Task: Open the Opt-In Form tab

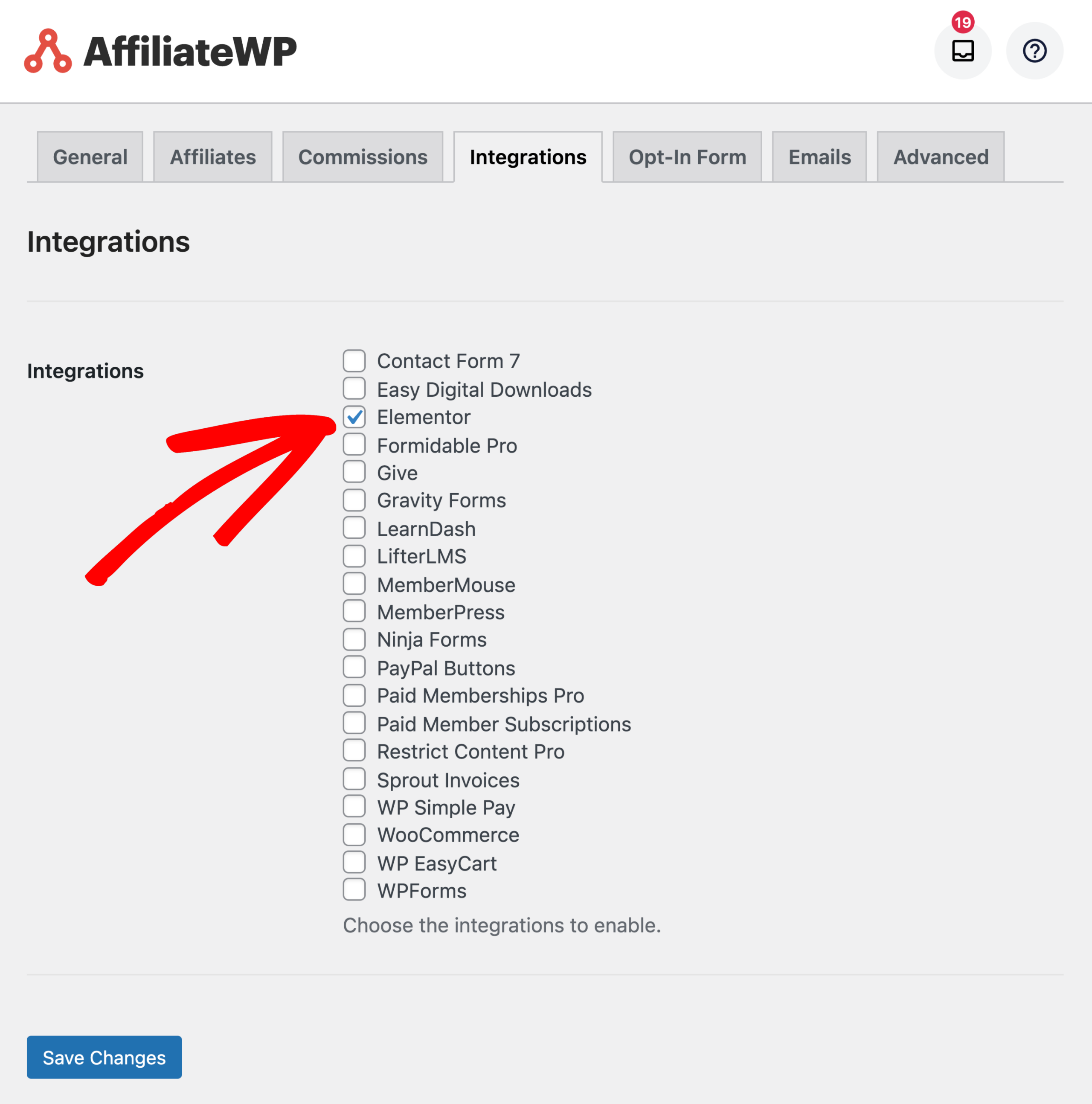Action: pyautogui.click(x=688, y=157)
